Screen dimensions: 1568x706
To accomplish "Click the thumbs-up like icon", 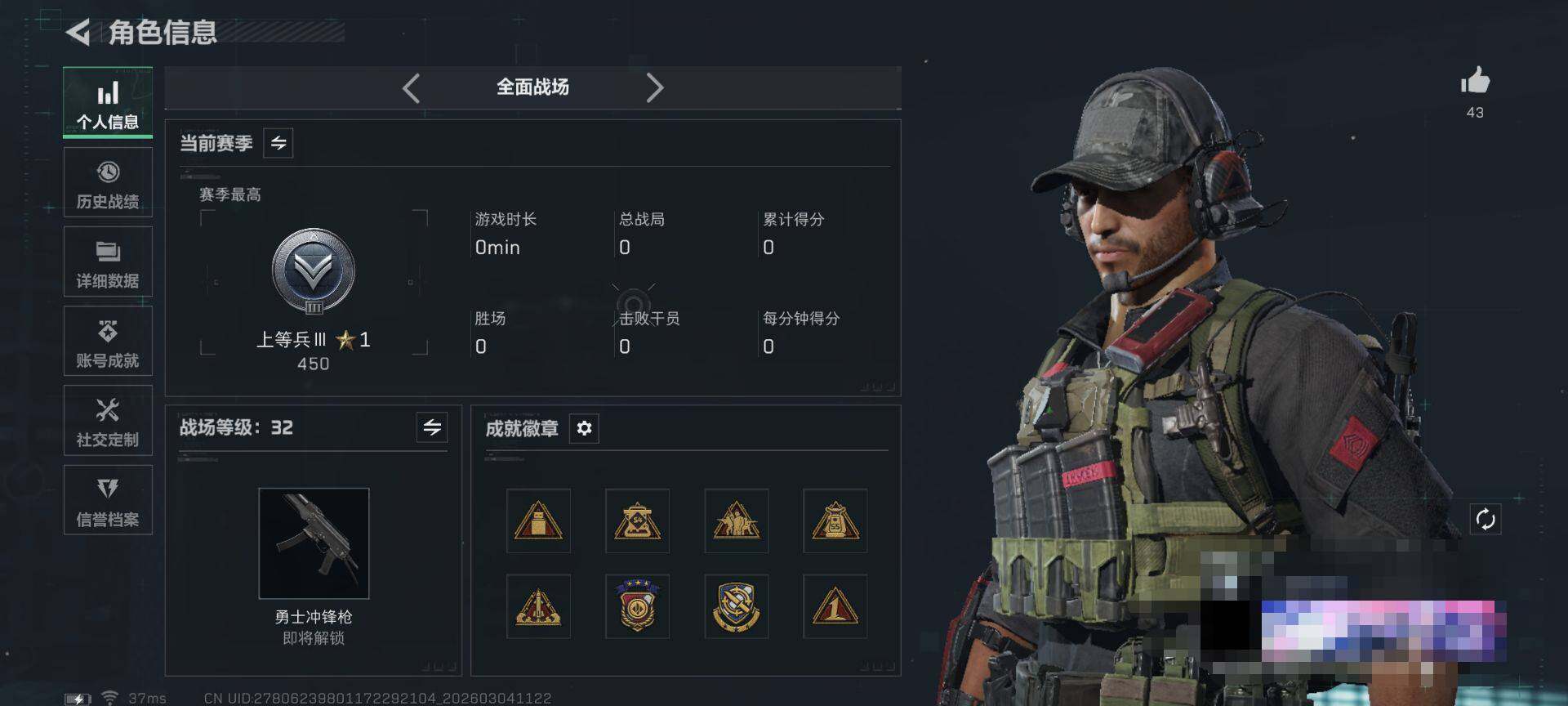I will pyautogui.click(x=1475, y=81).
